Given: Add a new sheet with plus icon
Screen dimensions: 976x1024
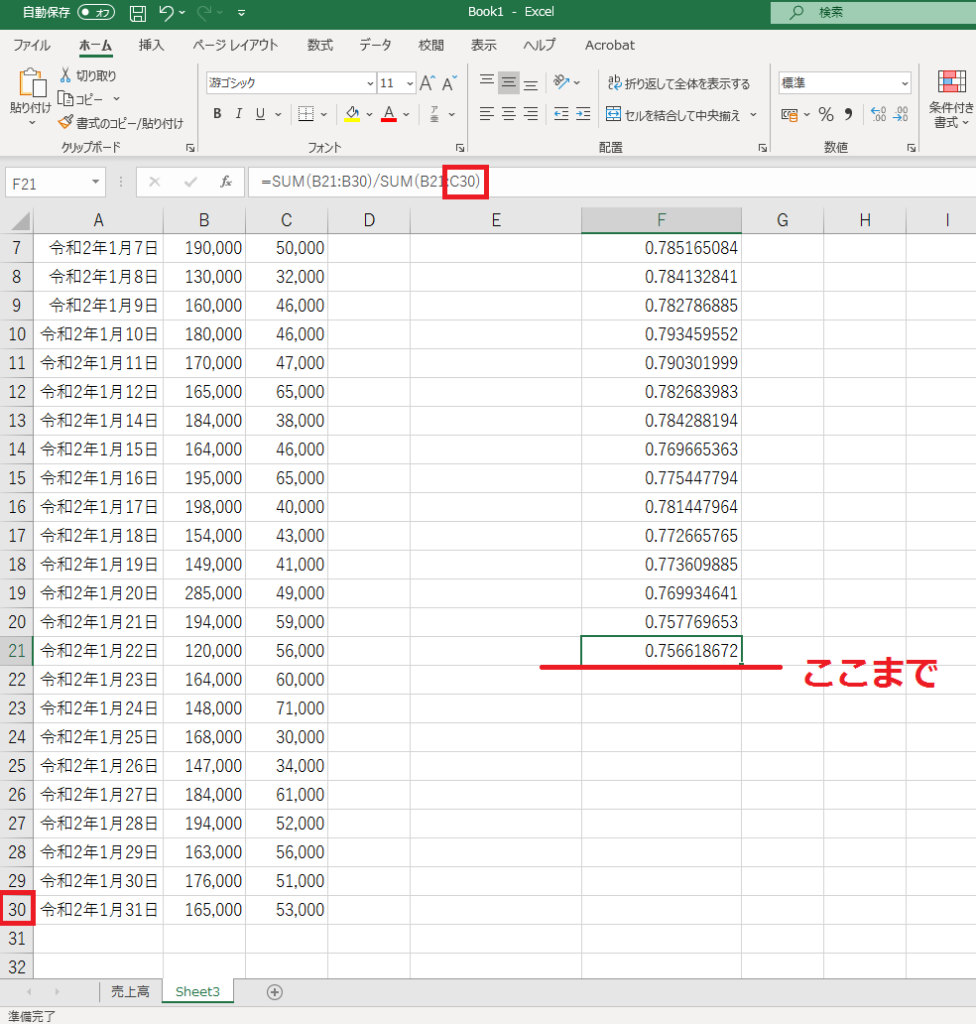Looking at the screenshot, I should (x=275, y=992).
